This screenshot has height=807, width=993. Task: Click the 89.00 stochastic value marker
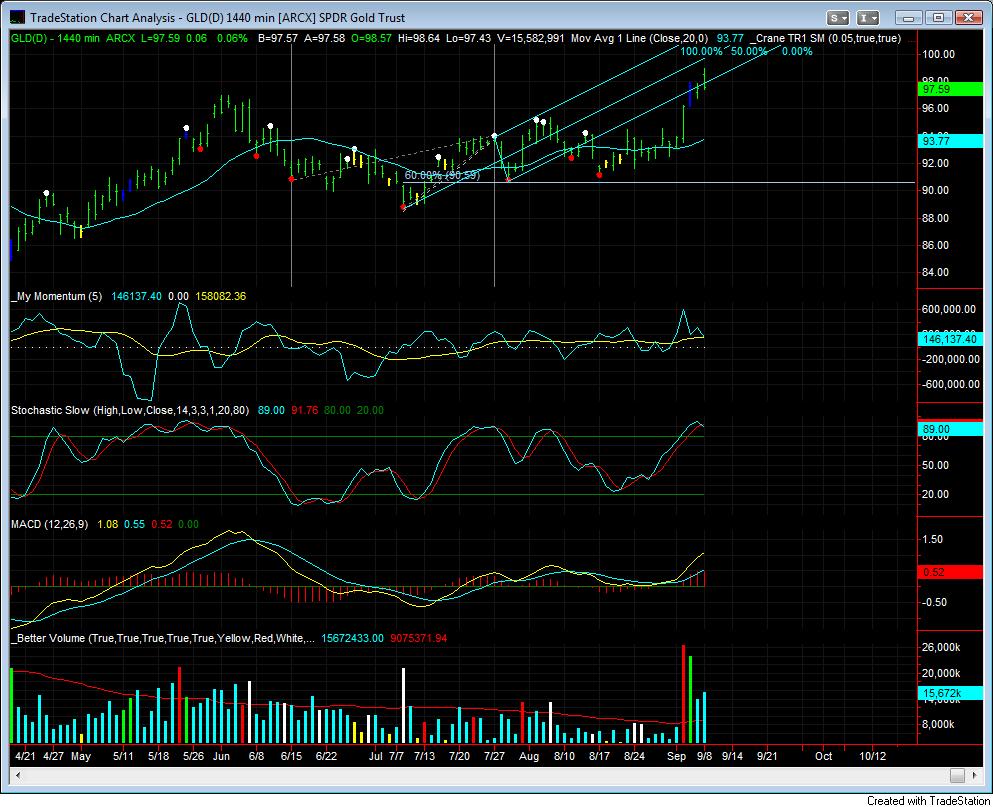pyautogui.click(x=950, y=429)
